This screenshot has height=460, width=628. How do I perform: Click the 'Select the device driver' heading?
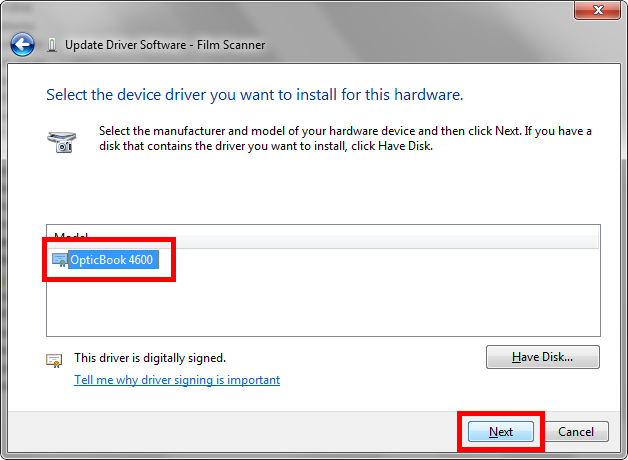click(255, 95)
